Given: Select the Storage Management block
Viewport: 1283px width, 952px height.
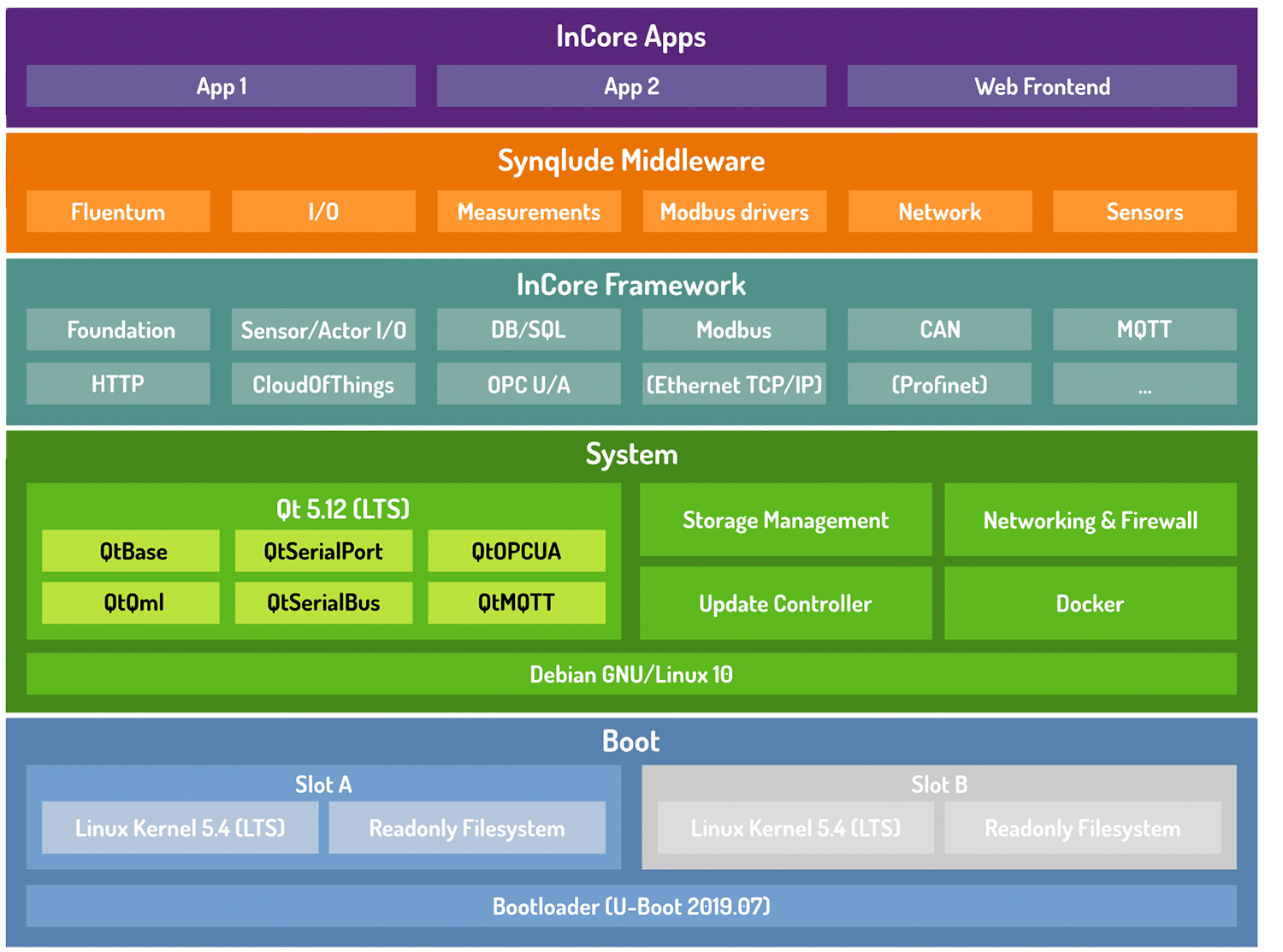Looking at the screenshot, I should tap(786, 520).
